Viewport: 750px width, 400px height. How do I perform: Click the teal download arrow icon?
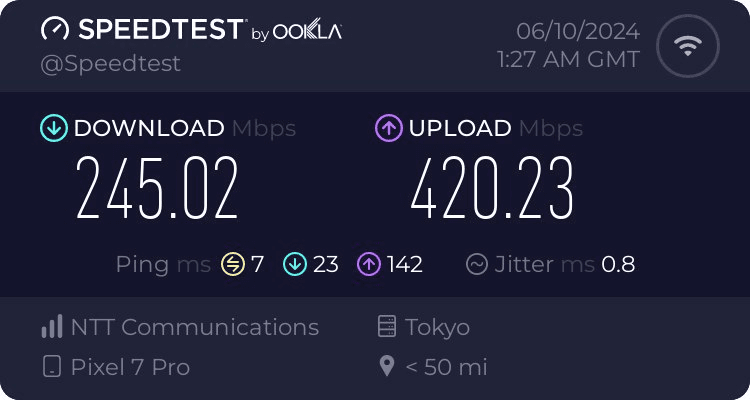(53, 128)
